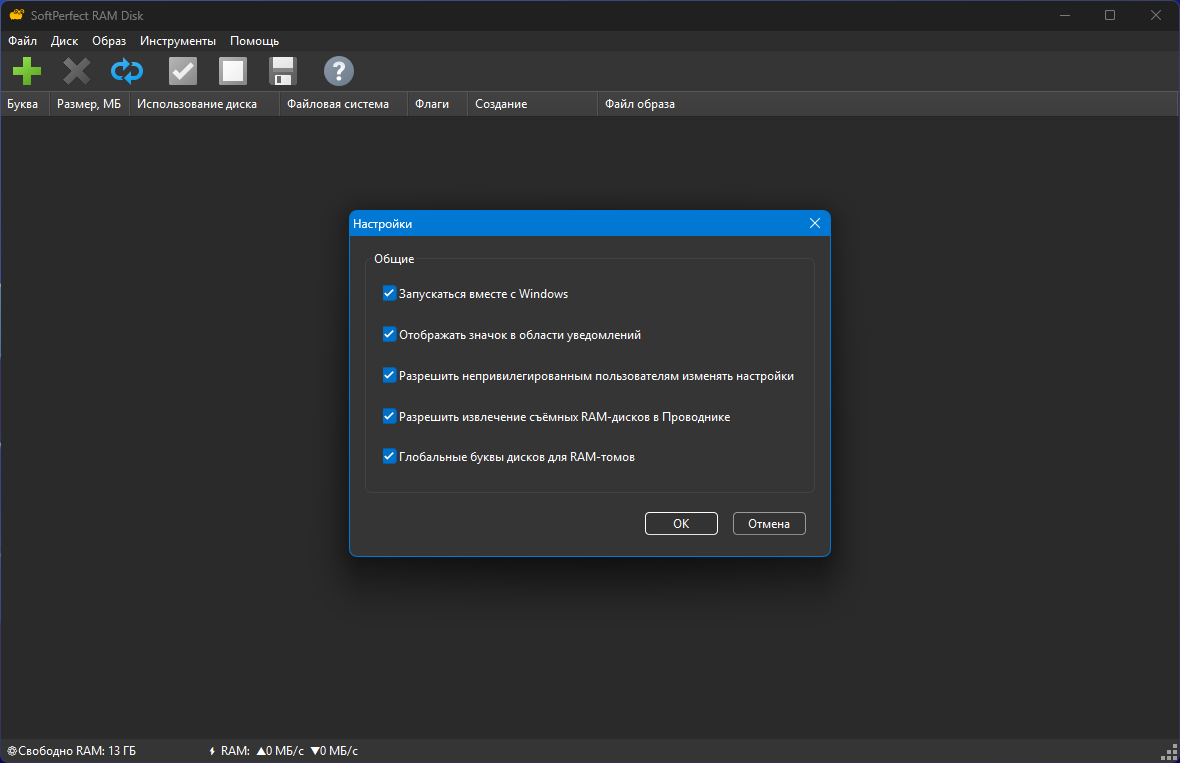The height and width of the screenshot is (763, 1180).
Task: Click the Файл образа column header
Action: coord(887,104)
